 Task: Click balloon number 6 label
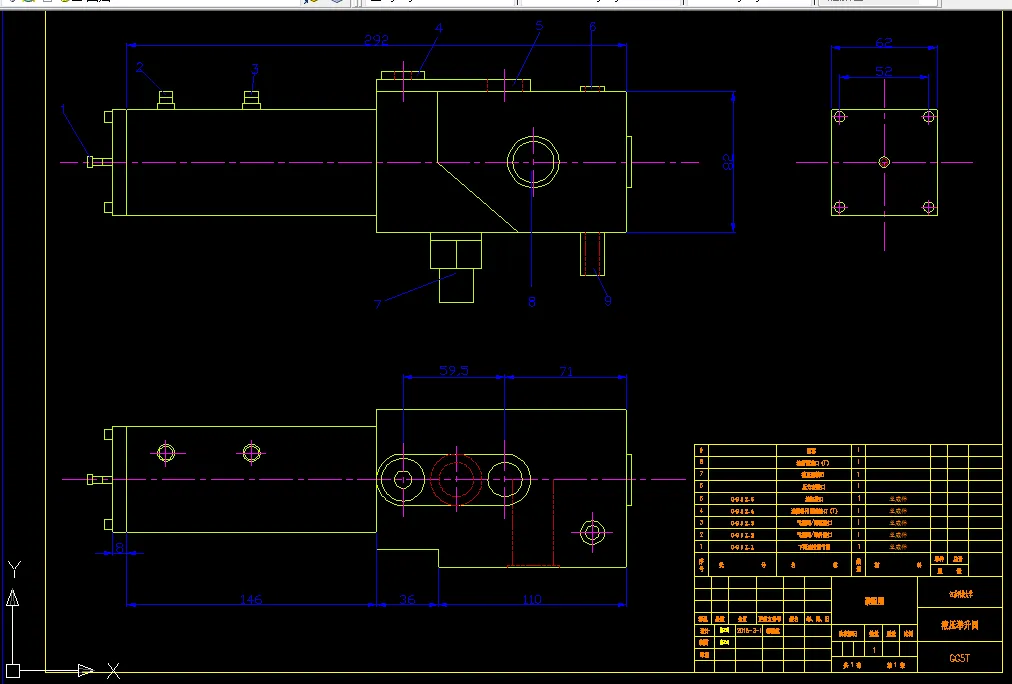tap(592, 26)
